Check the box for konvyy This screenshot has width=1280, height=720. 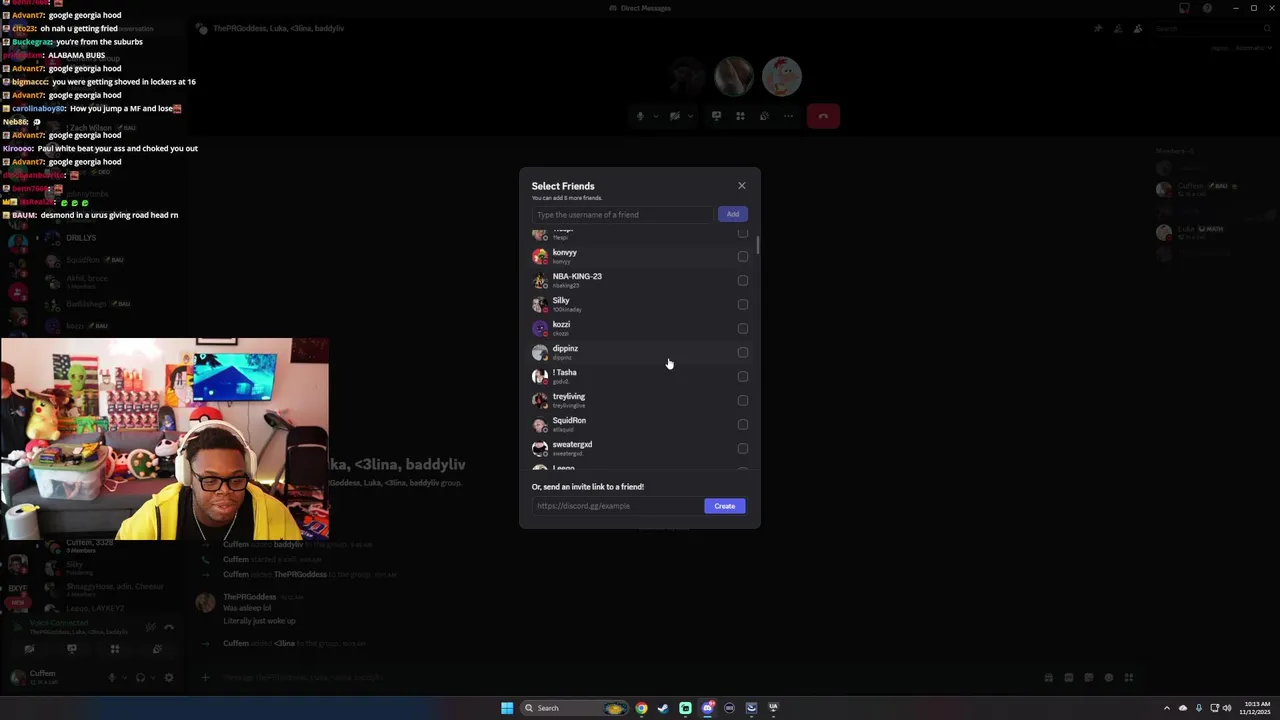pos(743,257)
